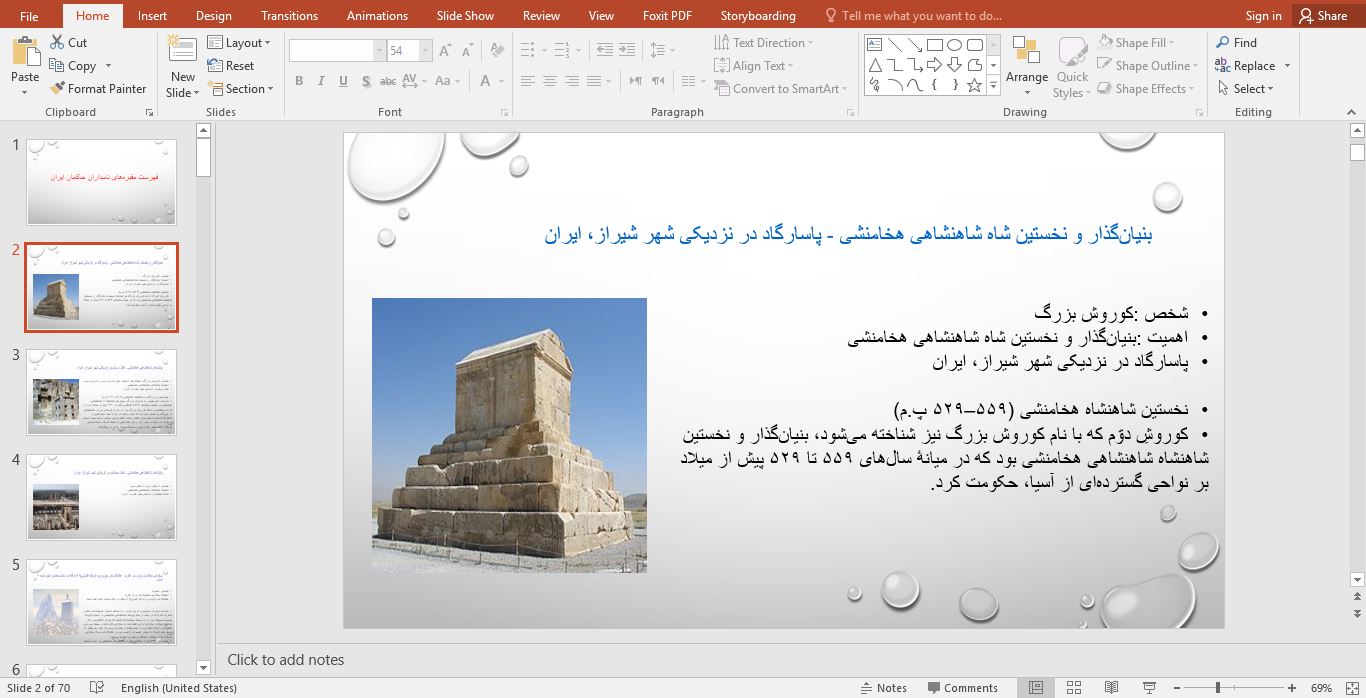Toggle the Notes pane
1366x698 pixels.
click(883, 688)
